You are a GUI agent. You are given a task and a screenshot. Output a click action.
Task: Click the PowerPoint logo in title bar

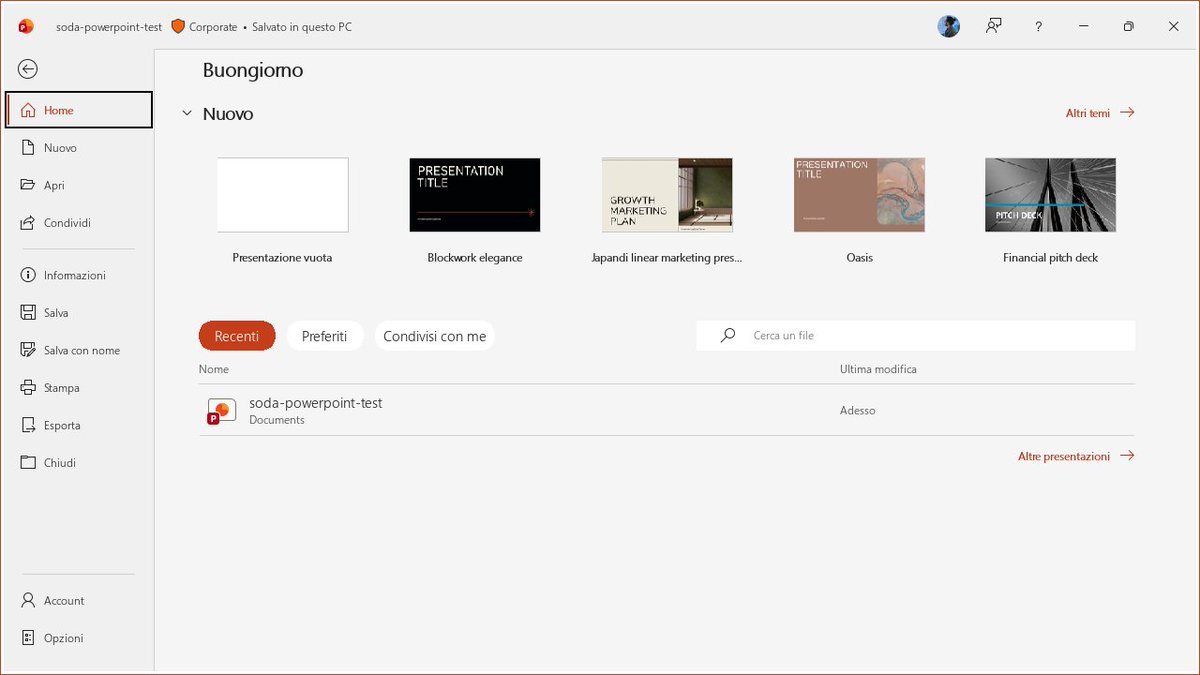pos(26,27)
